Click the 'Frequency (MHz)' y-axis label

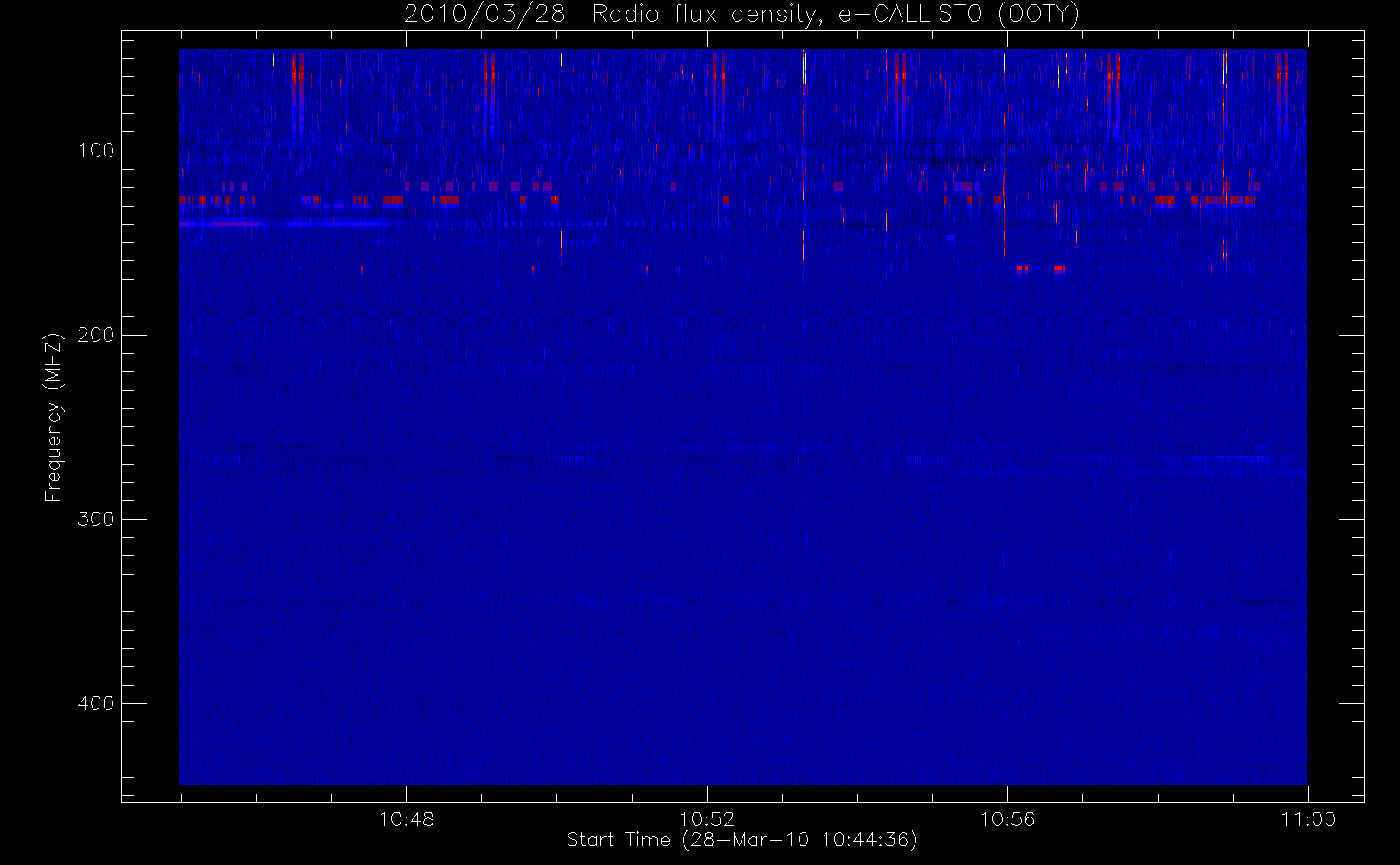(54, 417)
